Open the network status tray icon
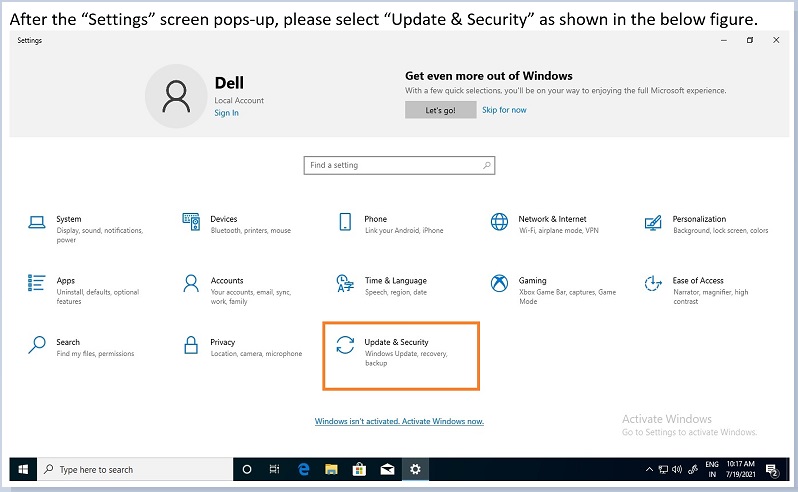This screenshot has width=798, height=492. (663, 470)
